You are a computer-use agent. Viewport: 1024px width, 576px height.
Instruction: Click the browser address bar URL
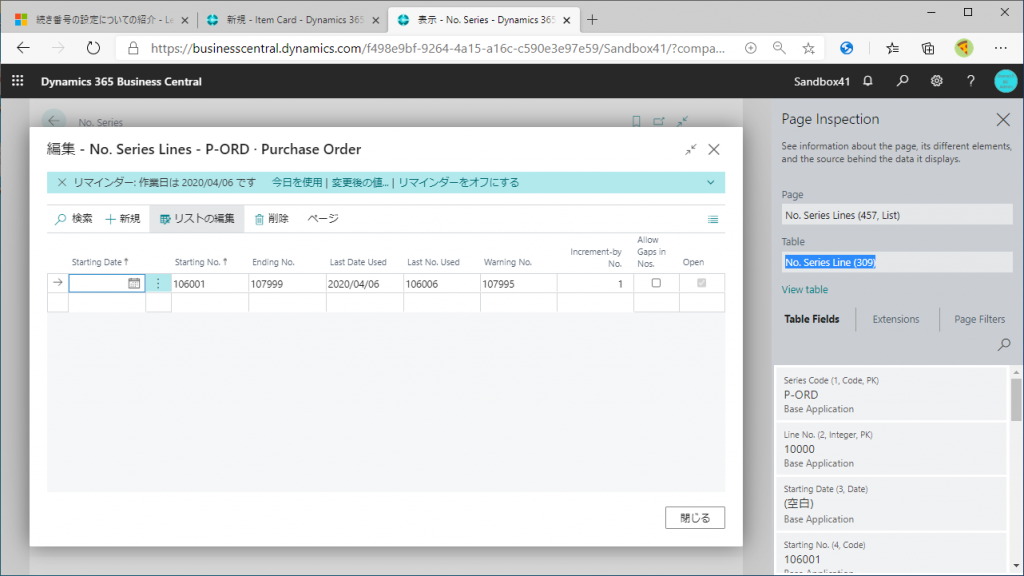click(438, 48)
